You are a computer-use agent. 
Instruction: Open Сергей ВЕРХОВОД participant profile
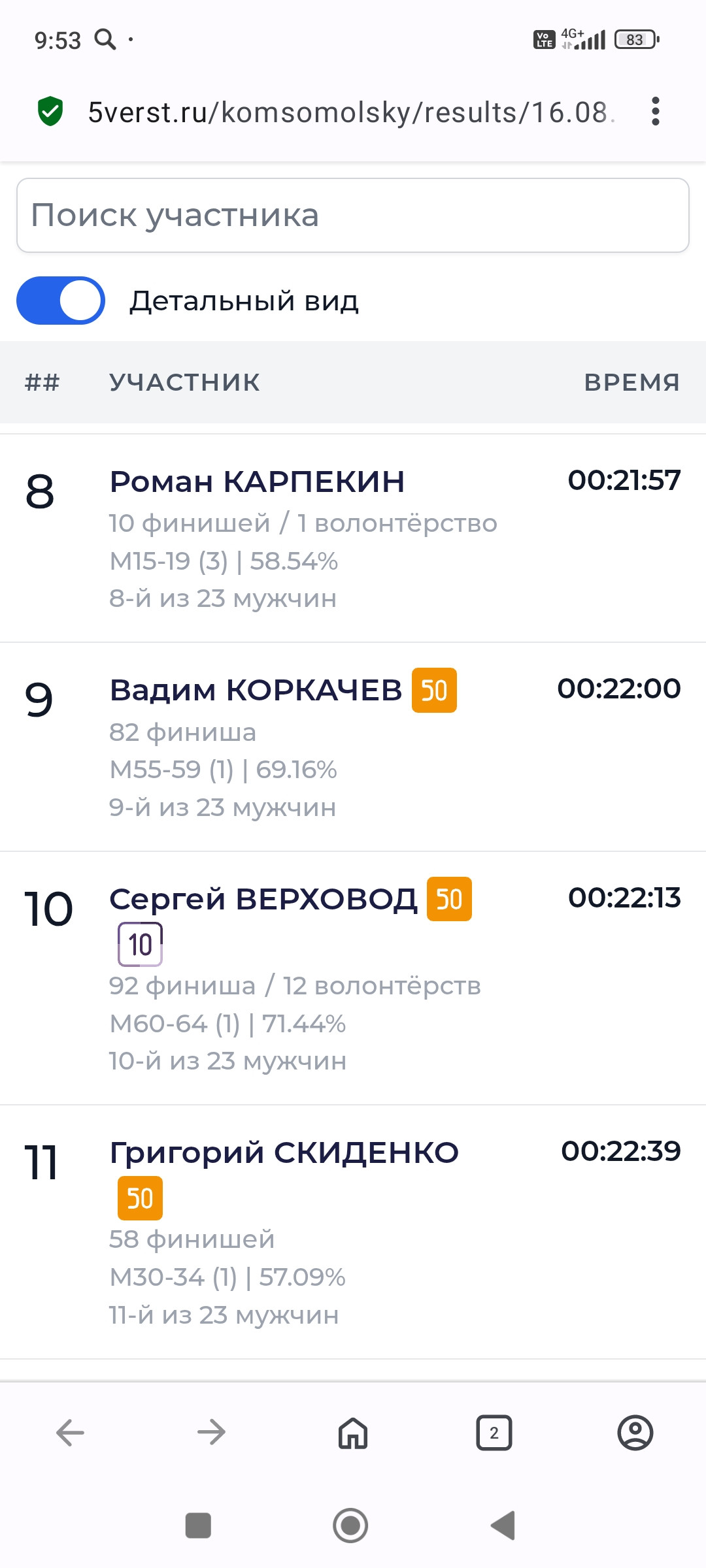(263, 899)
